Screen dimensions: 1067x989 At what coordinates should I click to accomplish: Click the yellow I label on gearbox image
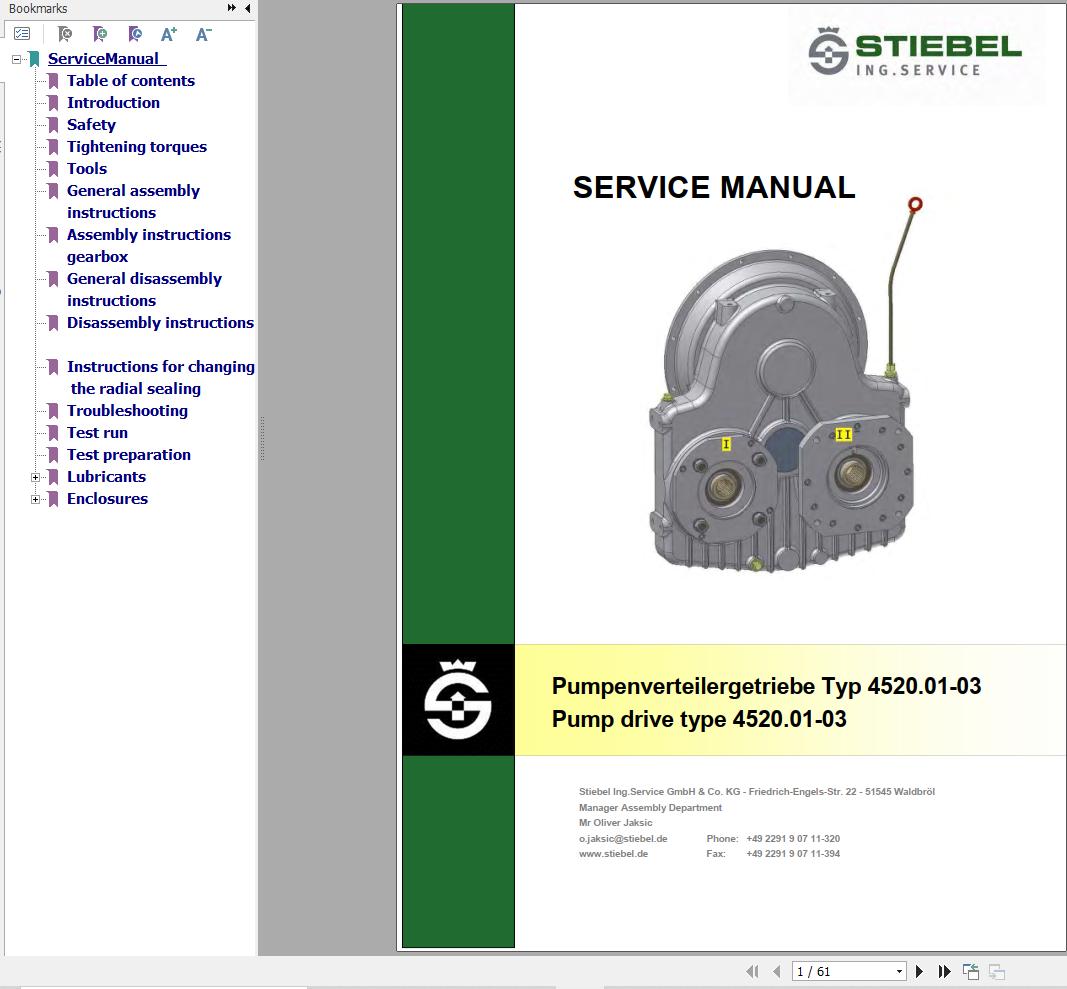(726, 444)
